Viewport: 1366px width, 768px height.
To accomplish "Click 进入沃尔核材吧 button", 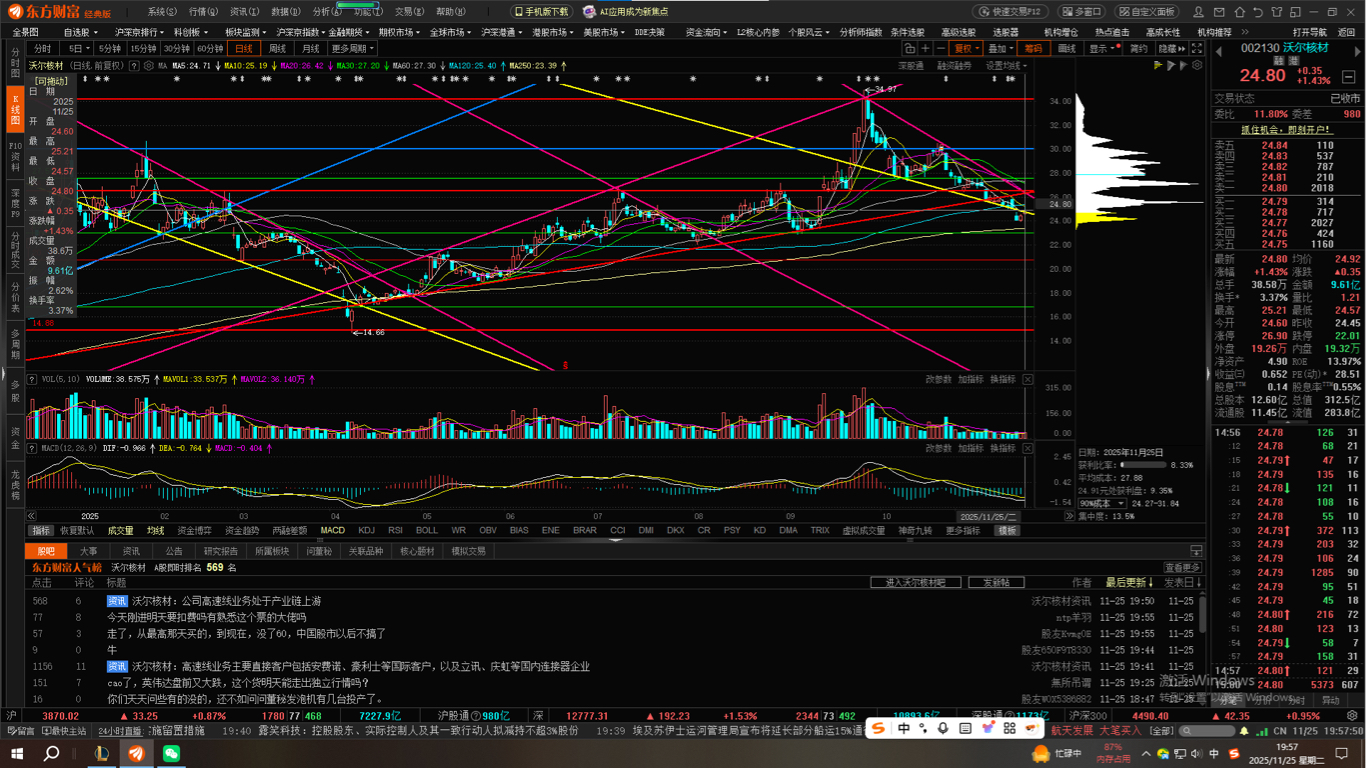I will [916, 582].
